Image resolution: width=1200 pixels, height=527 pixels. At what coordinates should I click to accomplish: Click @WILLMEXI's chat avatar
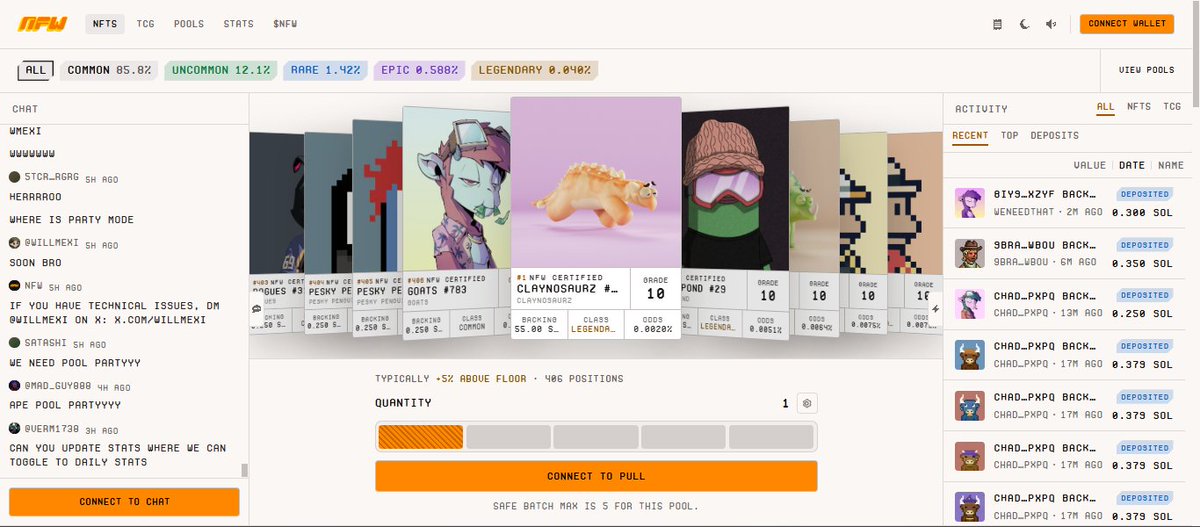point(15,243)
